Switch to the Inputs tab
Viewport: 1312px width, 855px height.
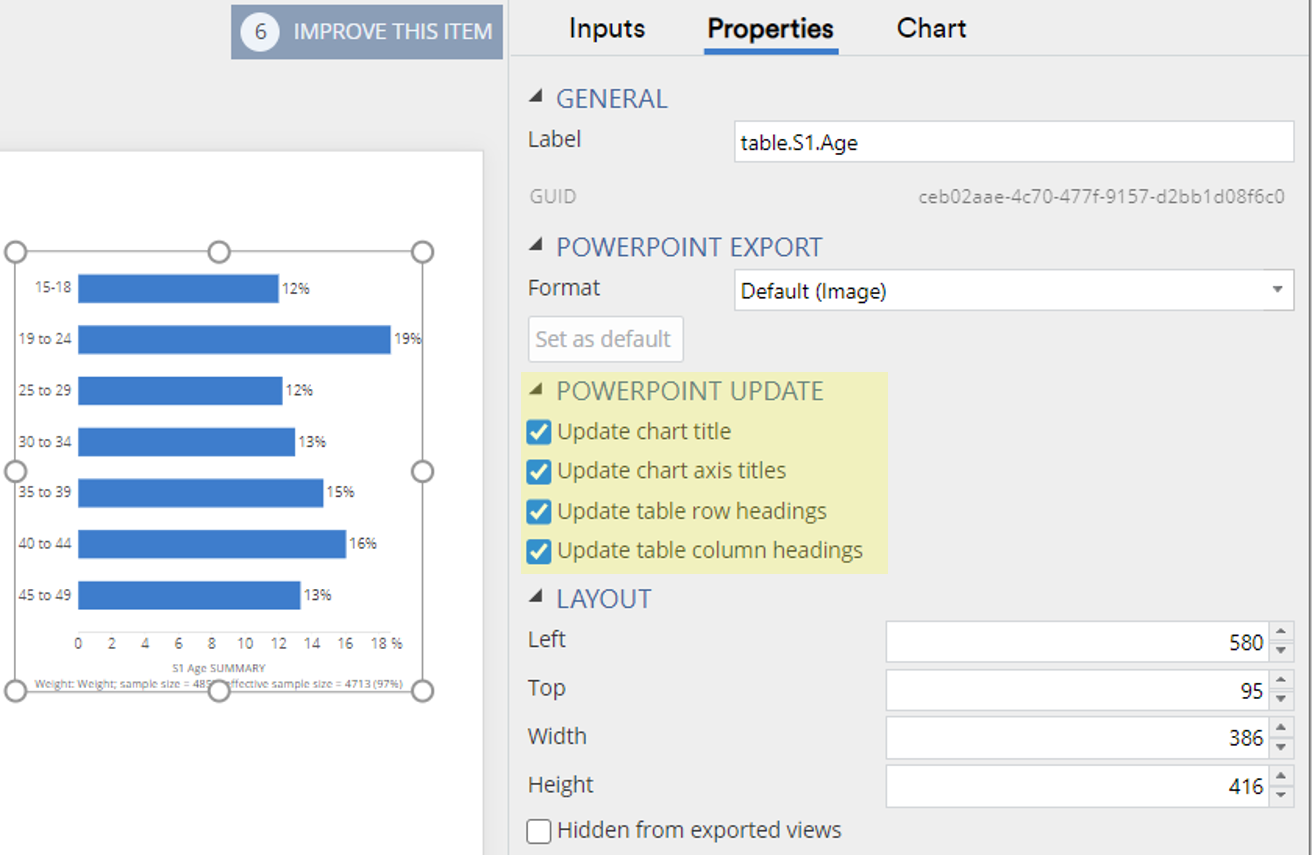[606, 29]
